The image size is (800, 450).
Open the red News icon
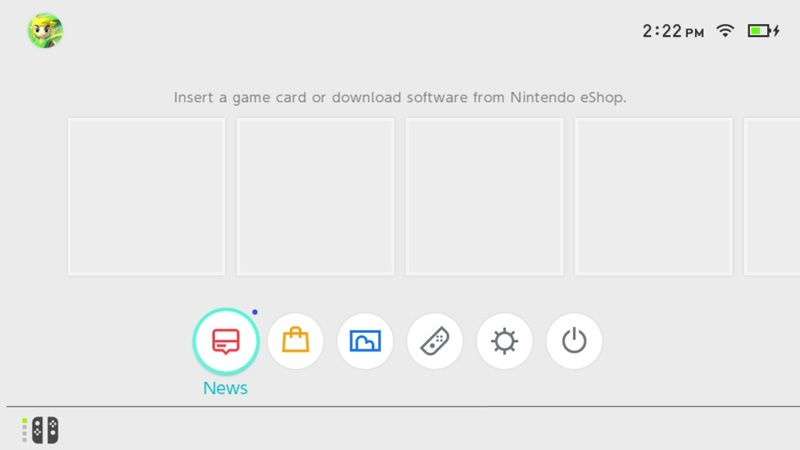226,341
